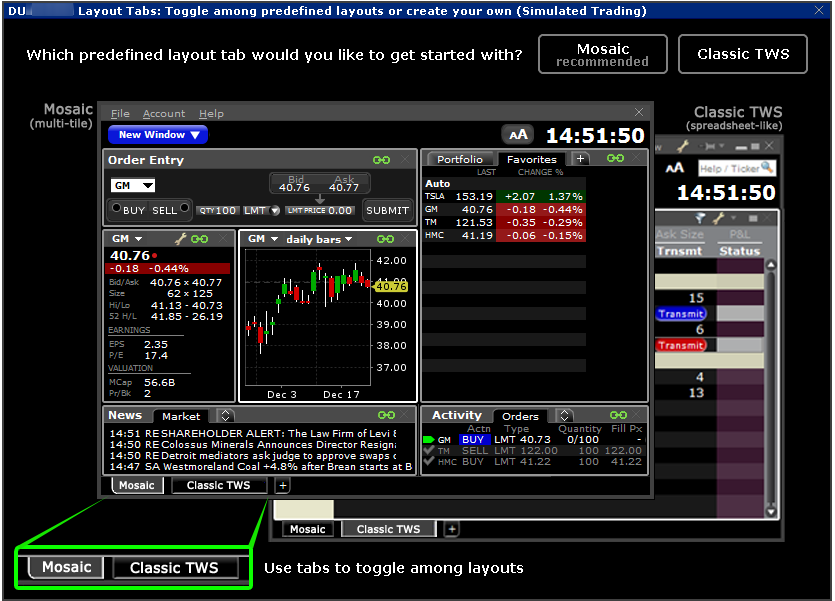Click the blue Transmit button
The height and width of the screenshot is (601, 835).
681,314
